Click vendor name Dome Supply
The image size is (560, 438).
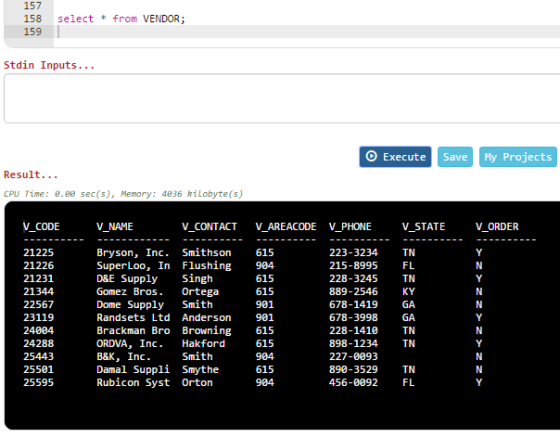pos(130,304)
